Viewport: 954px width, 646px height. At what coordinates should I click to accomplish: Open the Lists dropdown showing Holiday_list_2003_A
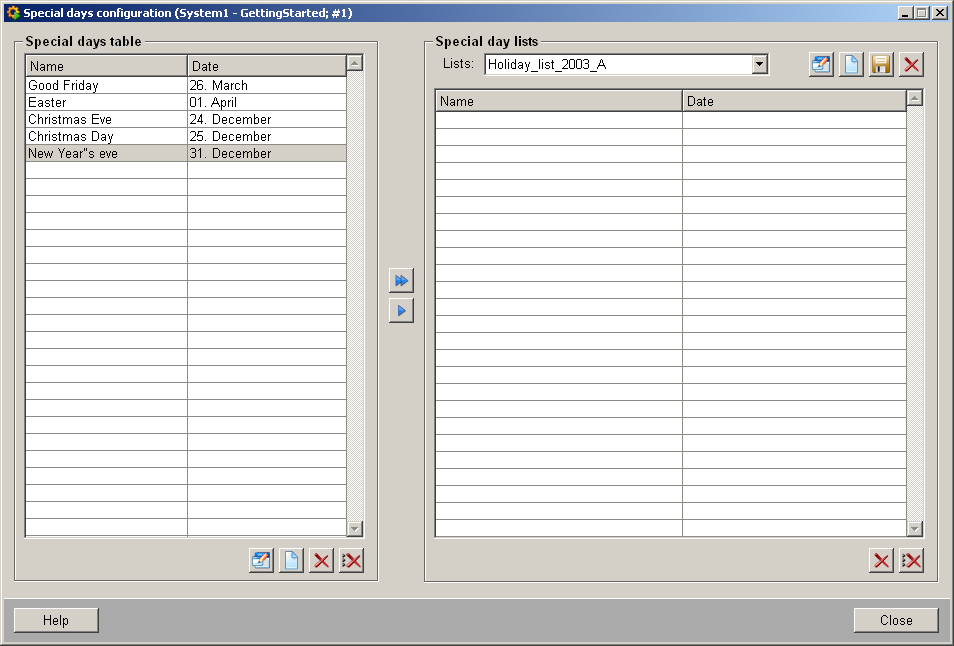pos(760,65)
